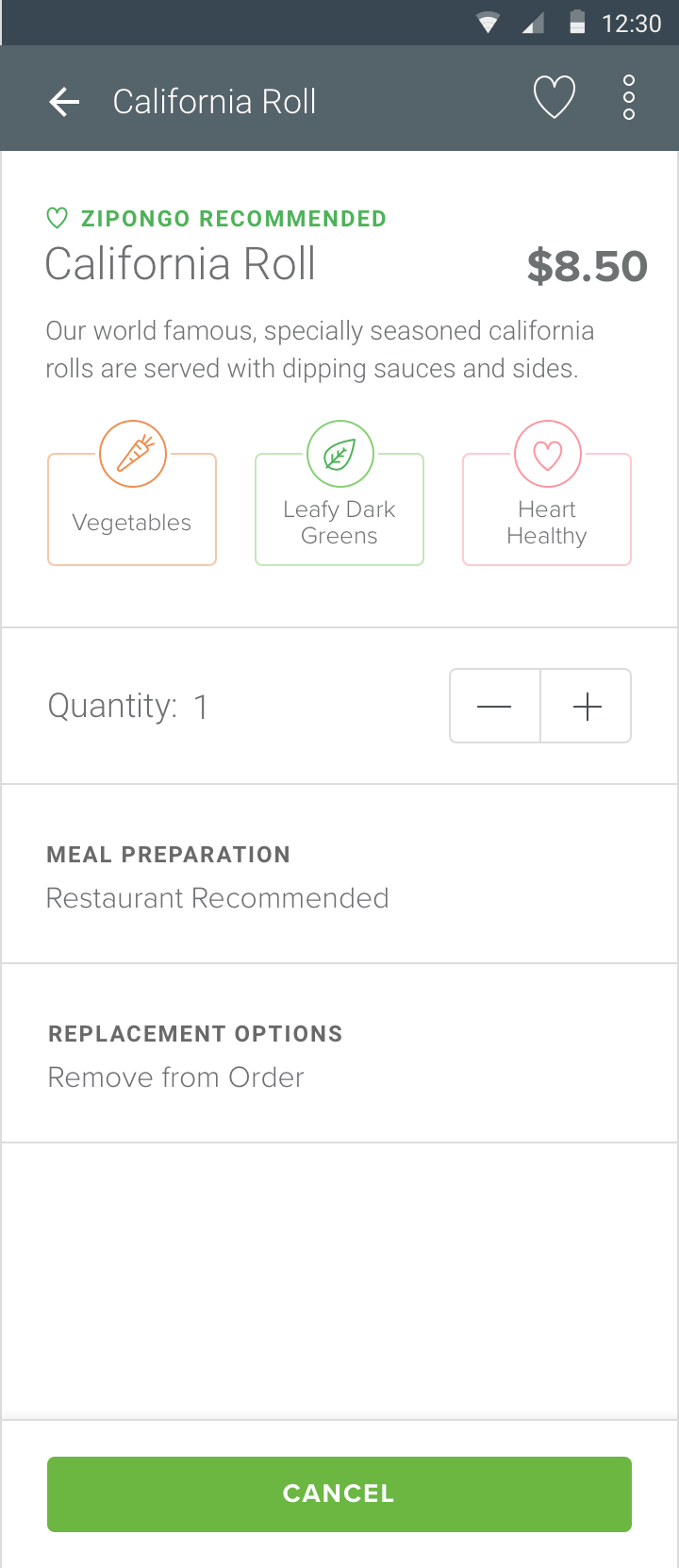This screenshot has height=1568, width=679.
Task: Tap the back arrow in header
Action: [x=64, y=101]
